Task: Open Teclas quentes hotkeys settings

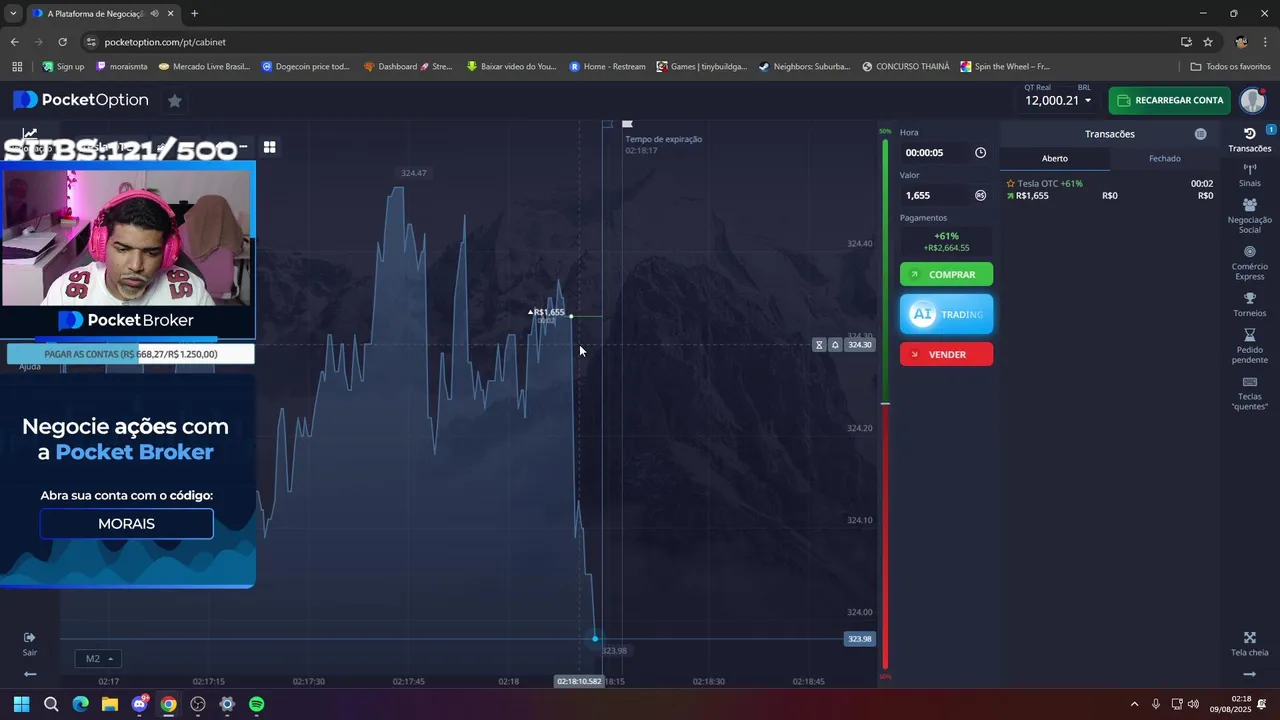Action: tap(1249, 393)
